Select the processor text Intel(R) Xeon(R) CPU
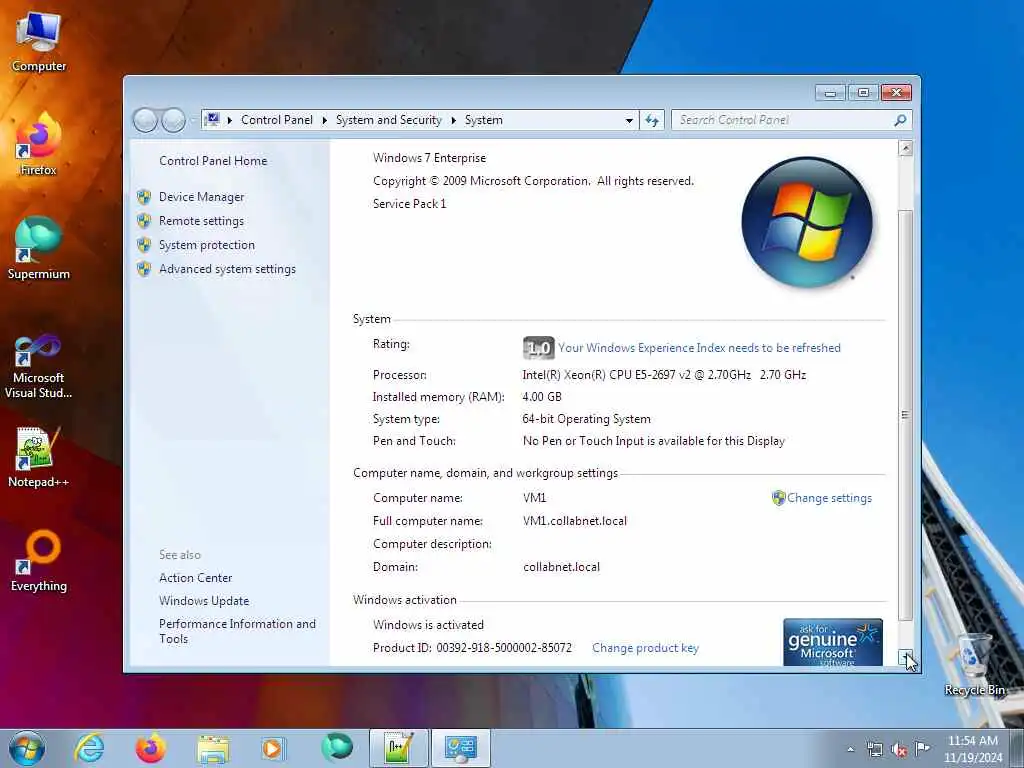 664,375
